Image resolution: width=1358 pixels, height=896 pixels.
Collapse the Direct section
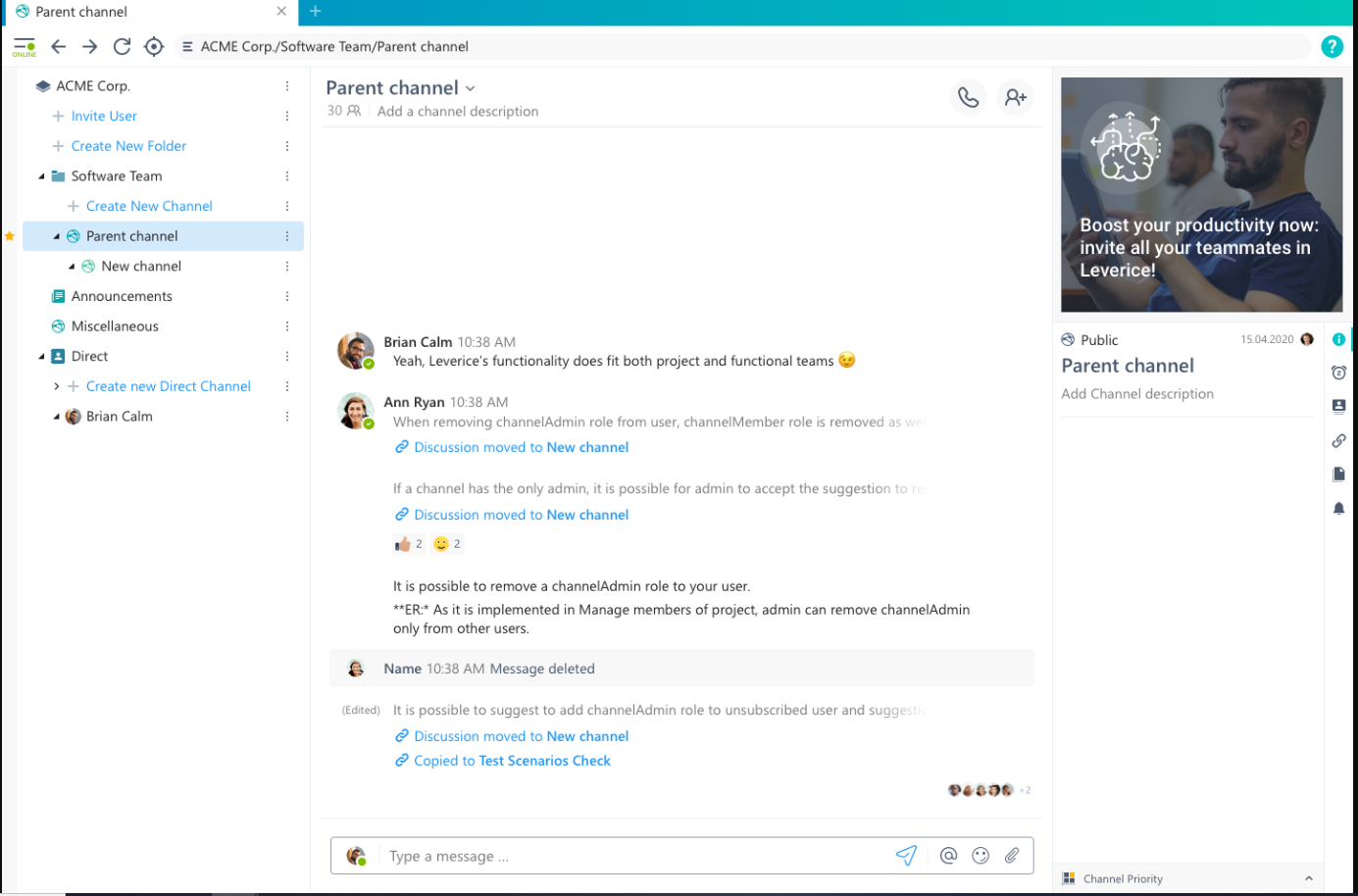click(41, 357)
